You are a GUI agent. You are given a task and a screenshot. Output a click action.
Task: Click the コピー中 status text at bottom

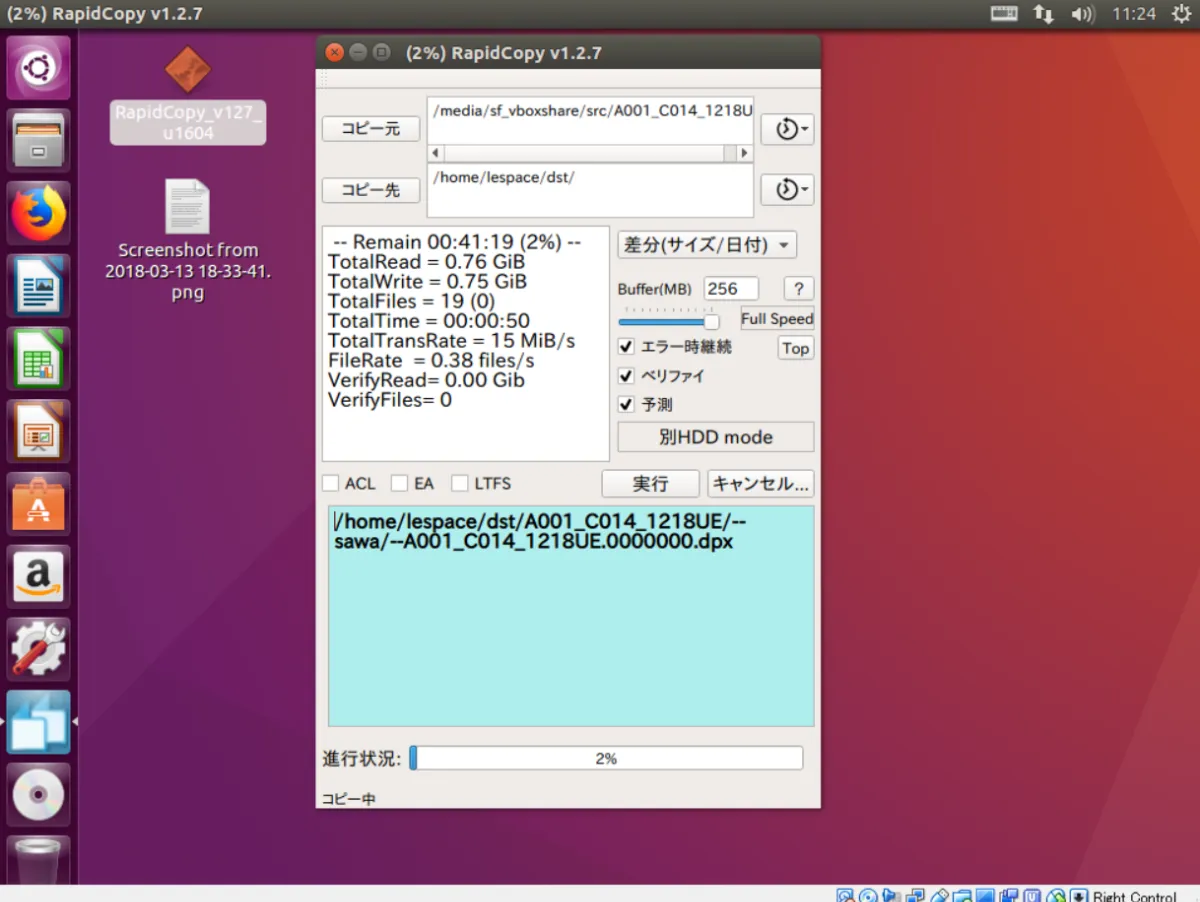pos(348,799)
